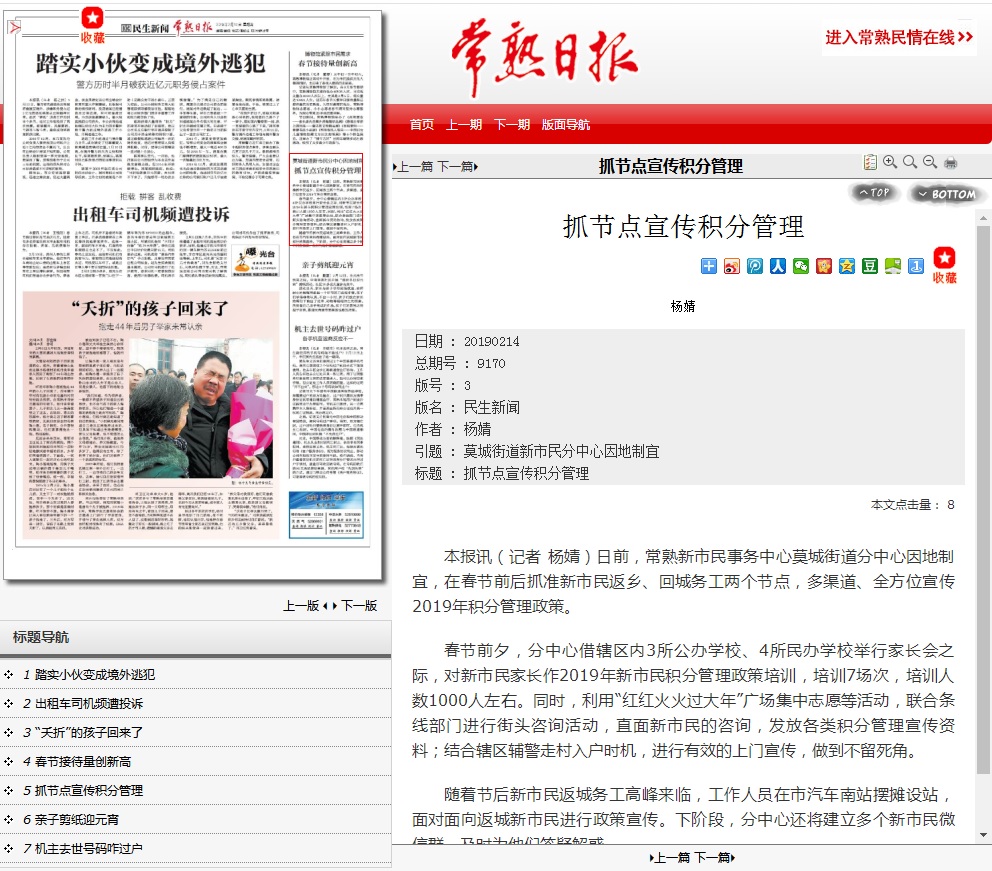Click the 收藏 star on the page preview

click(x=92, y=24)
